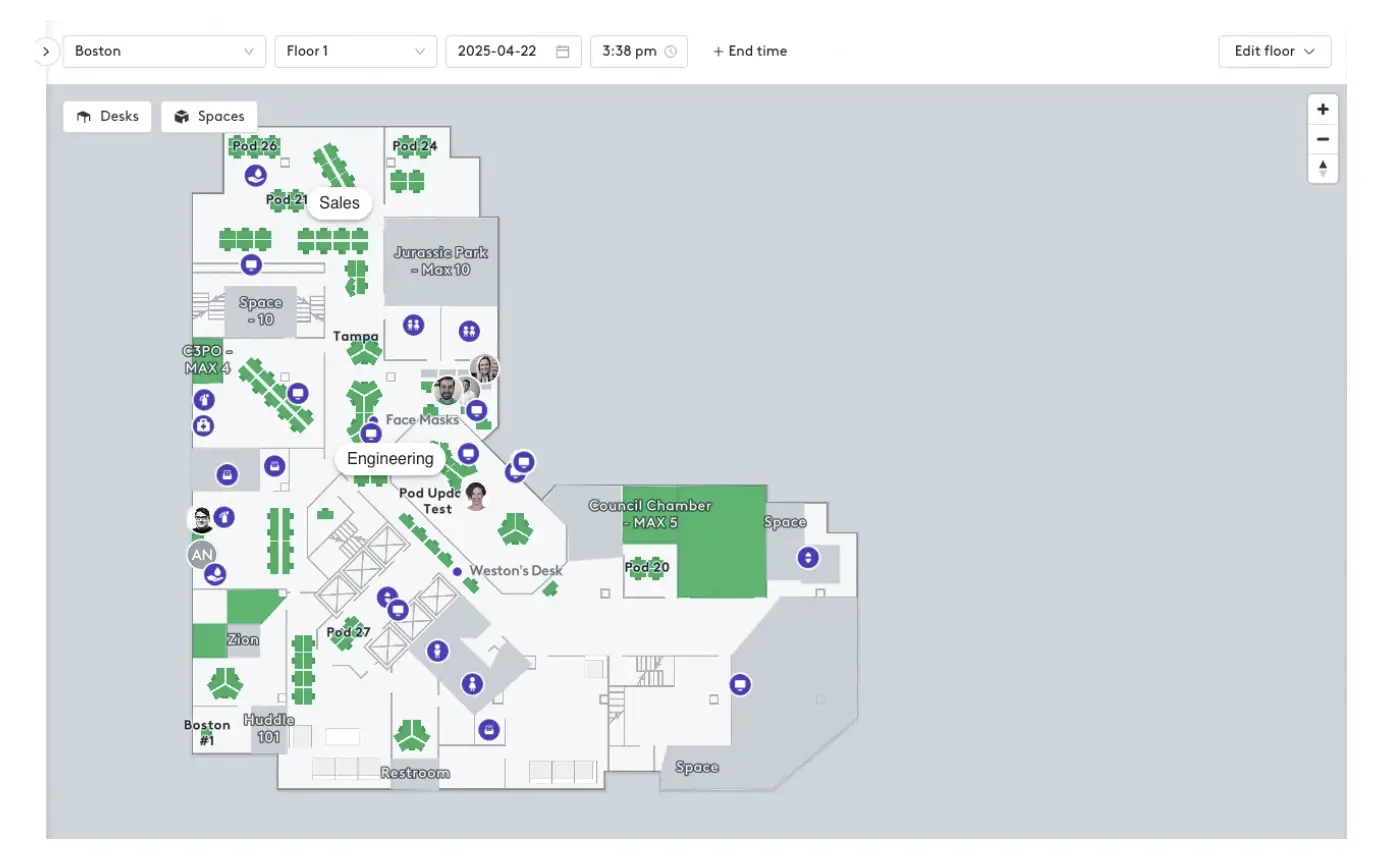Reset the map compass orientation
Image resolution: width=1386 pixels, height=868 pixels.
tap(1323, 168)
